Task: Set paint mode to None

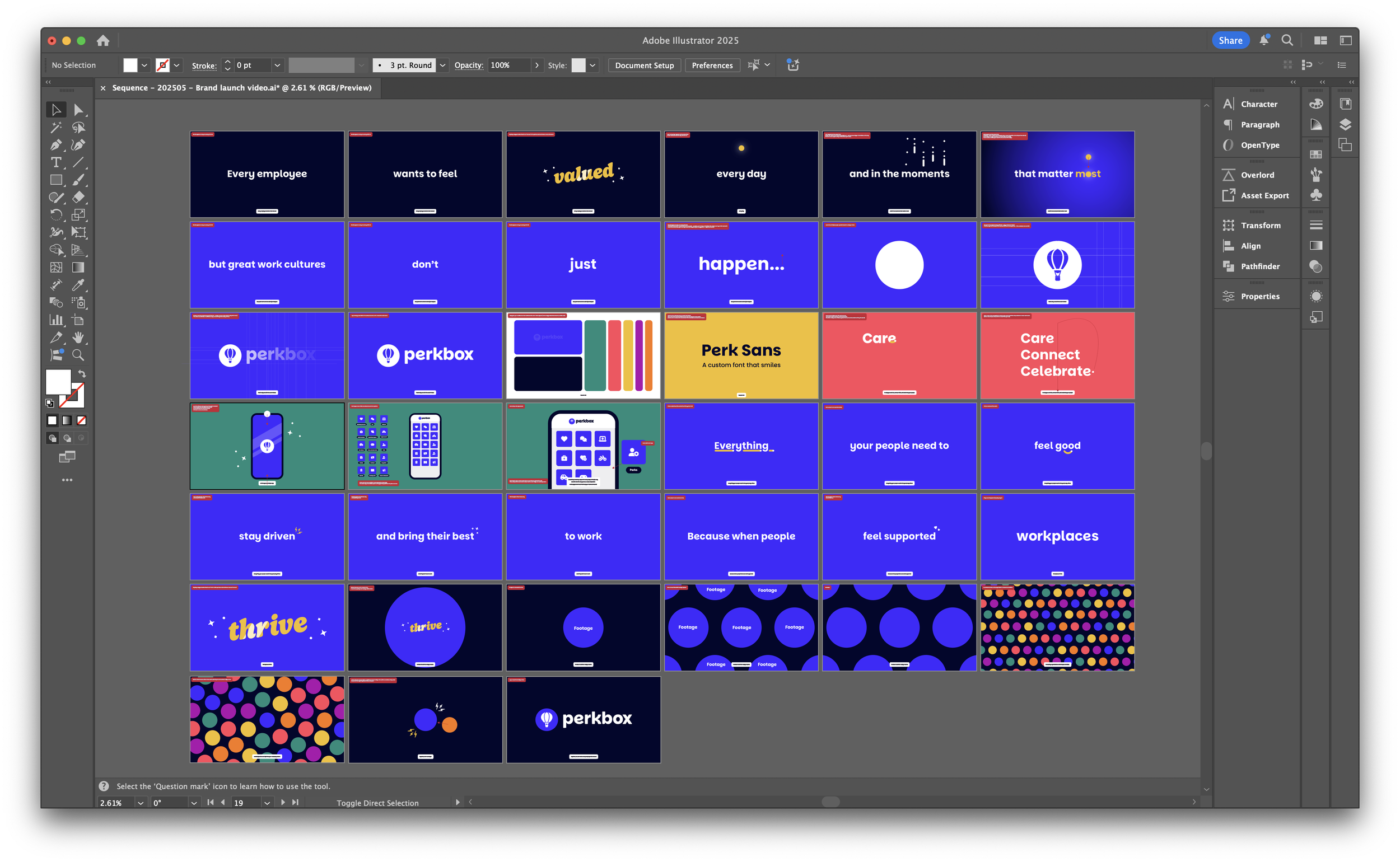Action: (82, 421)
